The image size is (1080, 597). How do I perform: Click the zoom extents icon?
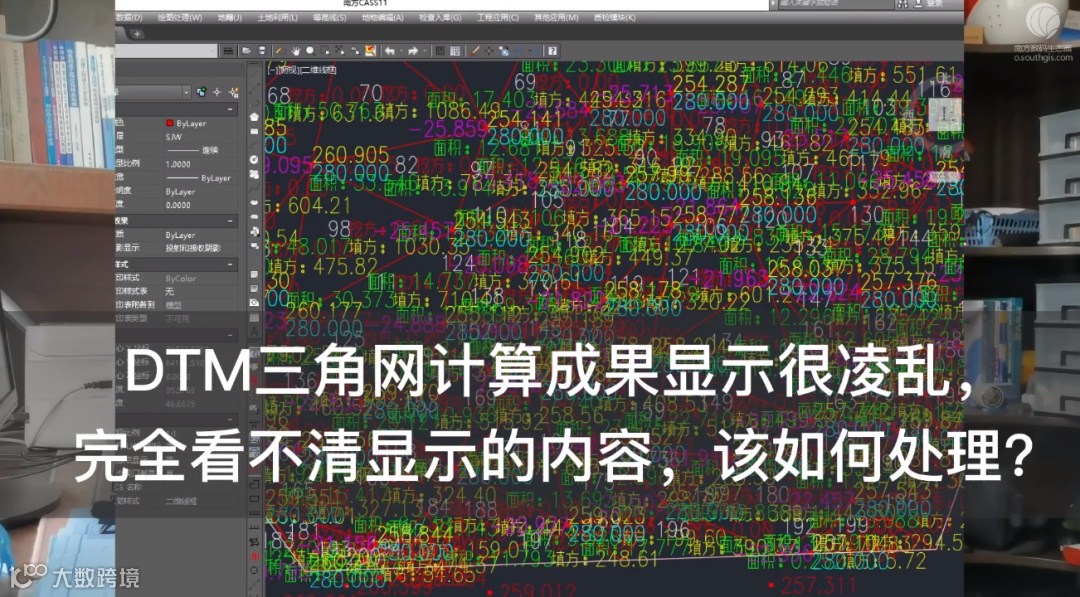(x=340, y=51)
